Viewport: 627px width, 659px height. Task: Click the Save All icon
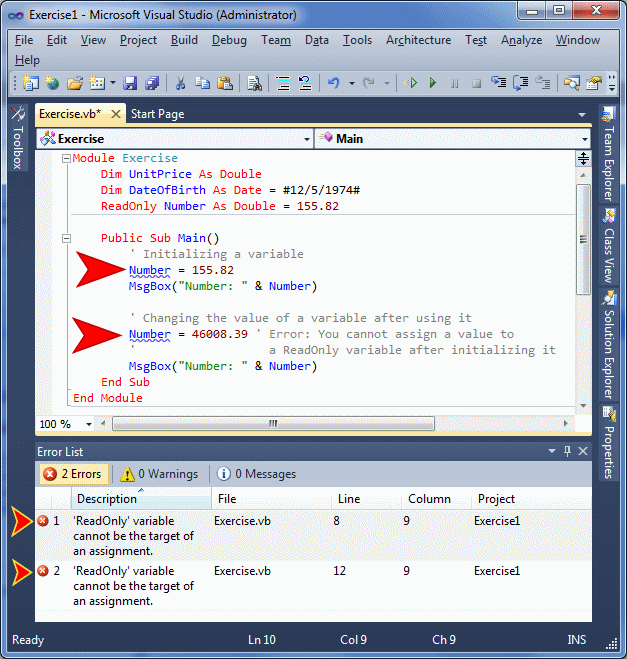pos(152,83)
